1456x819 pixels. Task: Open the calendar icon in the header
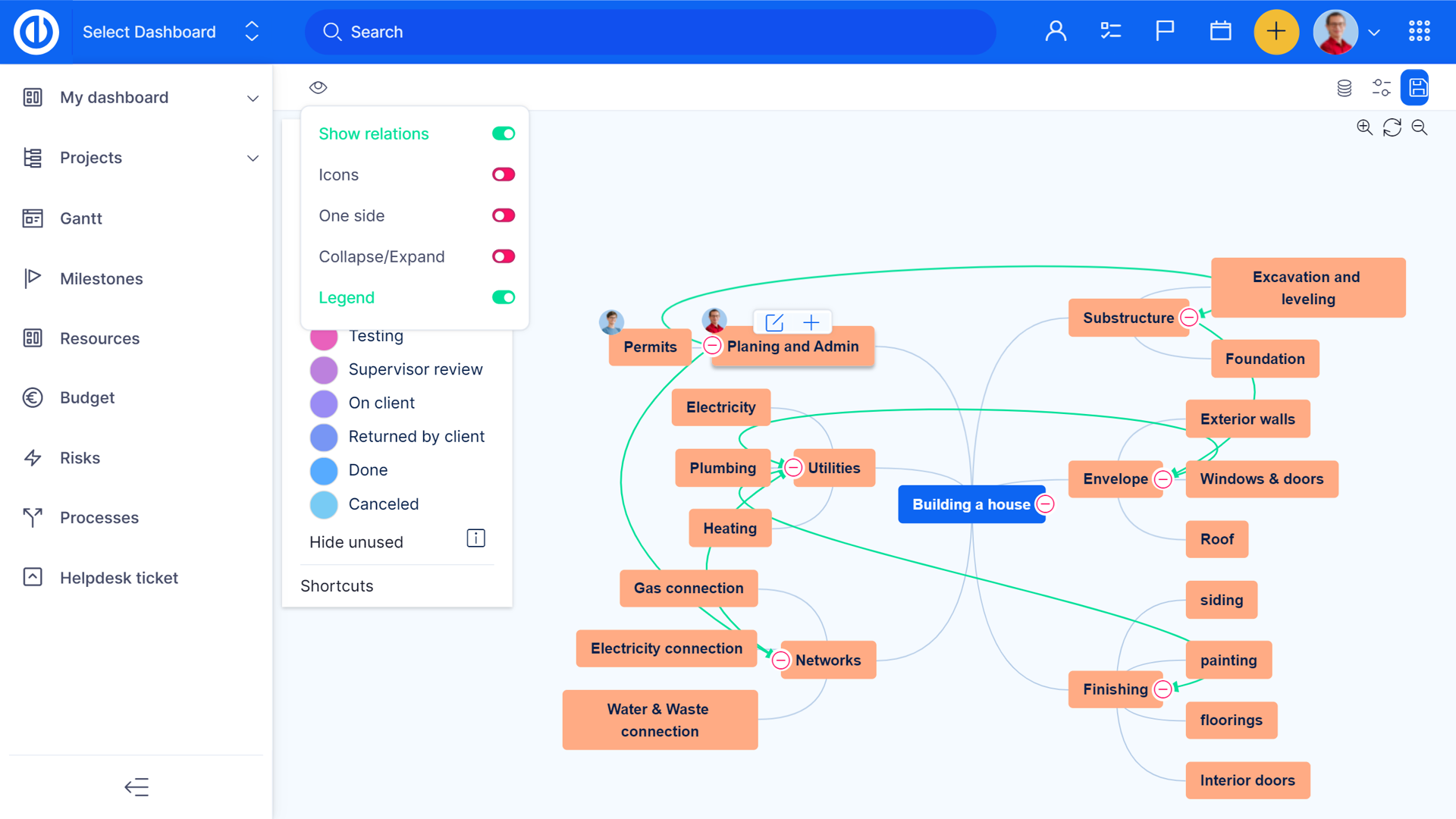click(x=1220, y=31)
